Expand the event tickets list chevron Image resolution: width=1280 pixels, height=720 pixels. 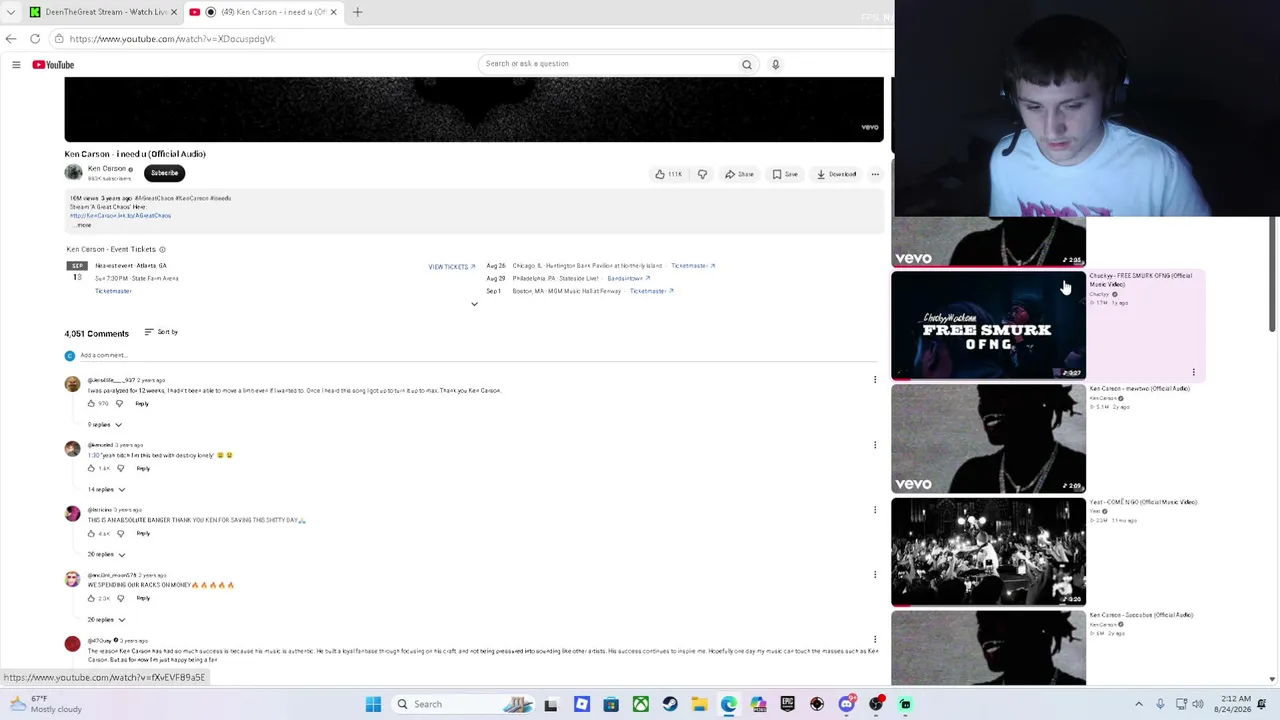tap(474, 304)
